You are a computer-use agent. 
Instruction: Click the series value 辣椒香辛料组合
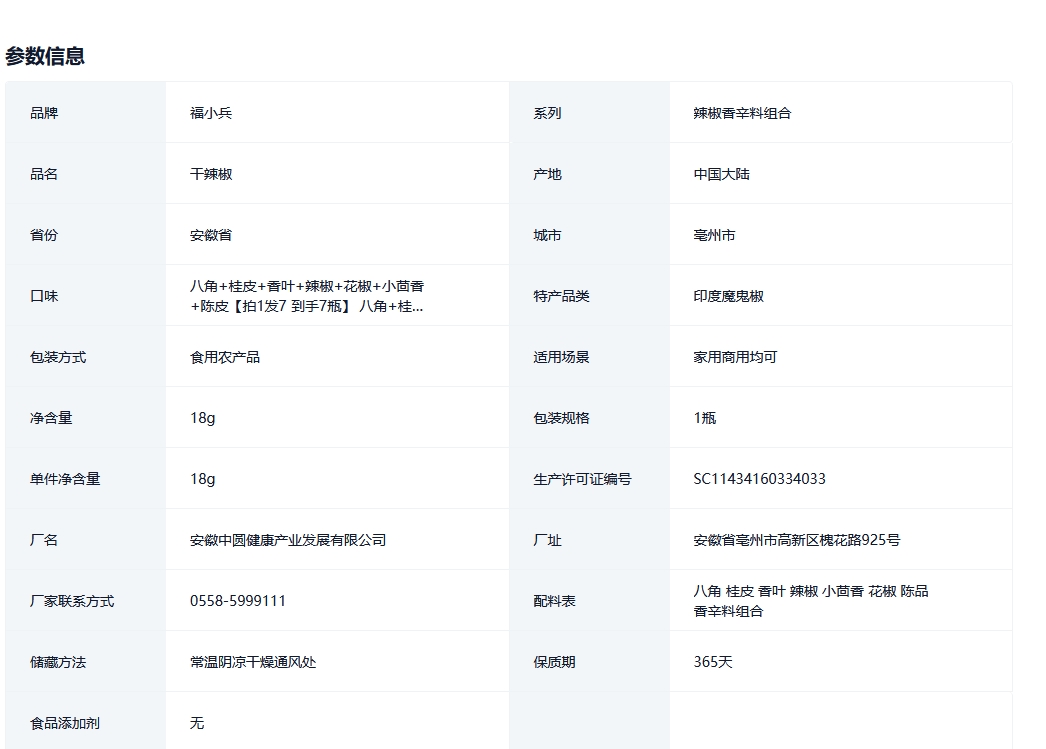click(742, 113)
